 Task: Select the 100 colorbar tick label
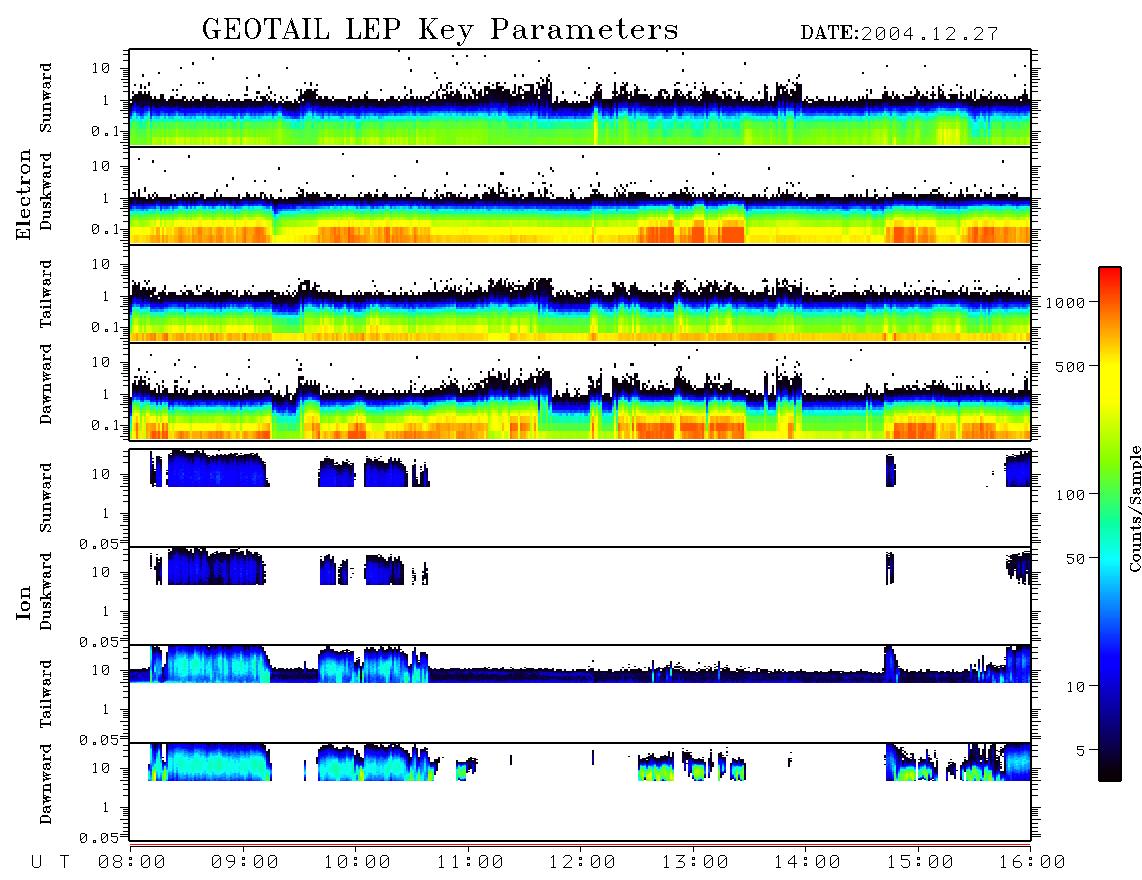pyautogui.click(x=1070, y=495)
